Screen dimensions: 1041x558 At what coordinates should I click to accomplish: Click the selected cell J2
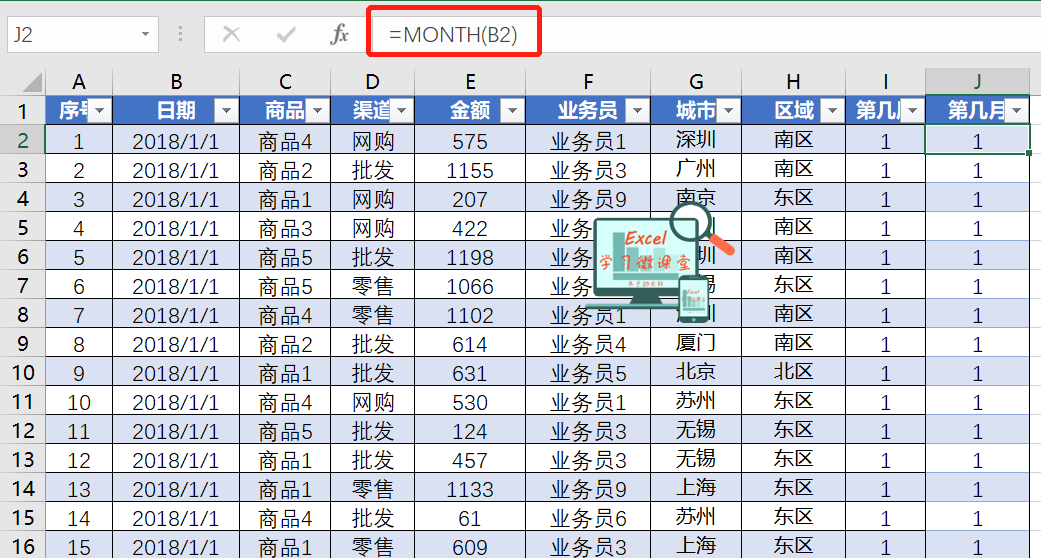point(977,140)
